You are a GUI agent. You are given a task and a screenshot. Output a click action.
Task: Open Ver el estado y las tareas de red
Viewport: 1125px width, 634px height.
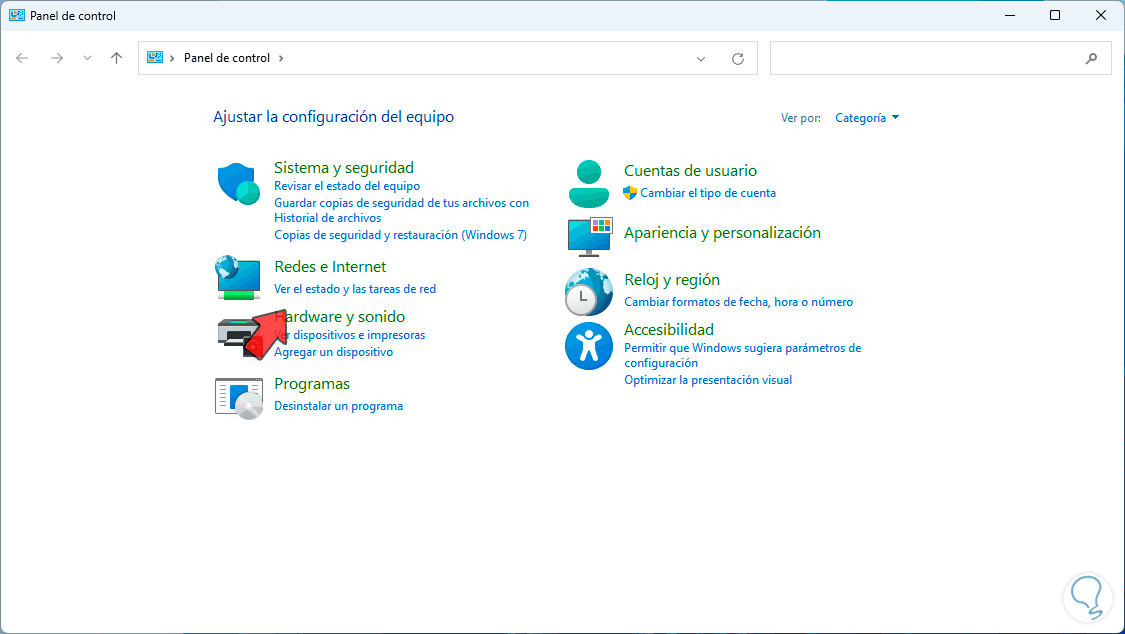click(x=354, y=289)
